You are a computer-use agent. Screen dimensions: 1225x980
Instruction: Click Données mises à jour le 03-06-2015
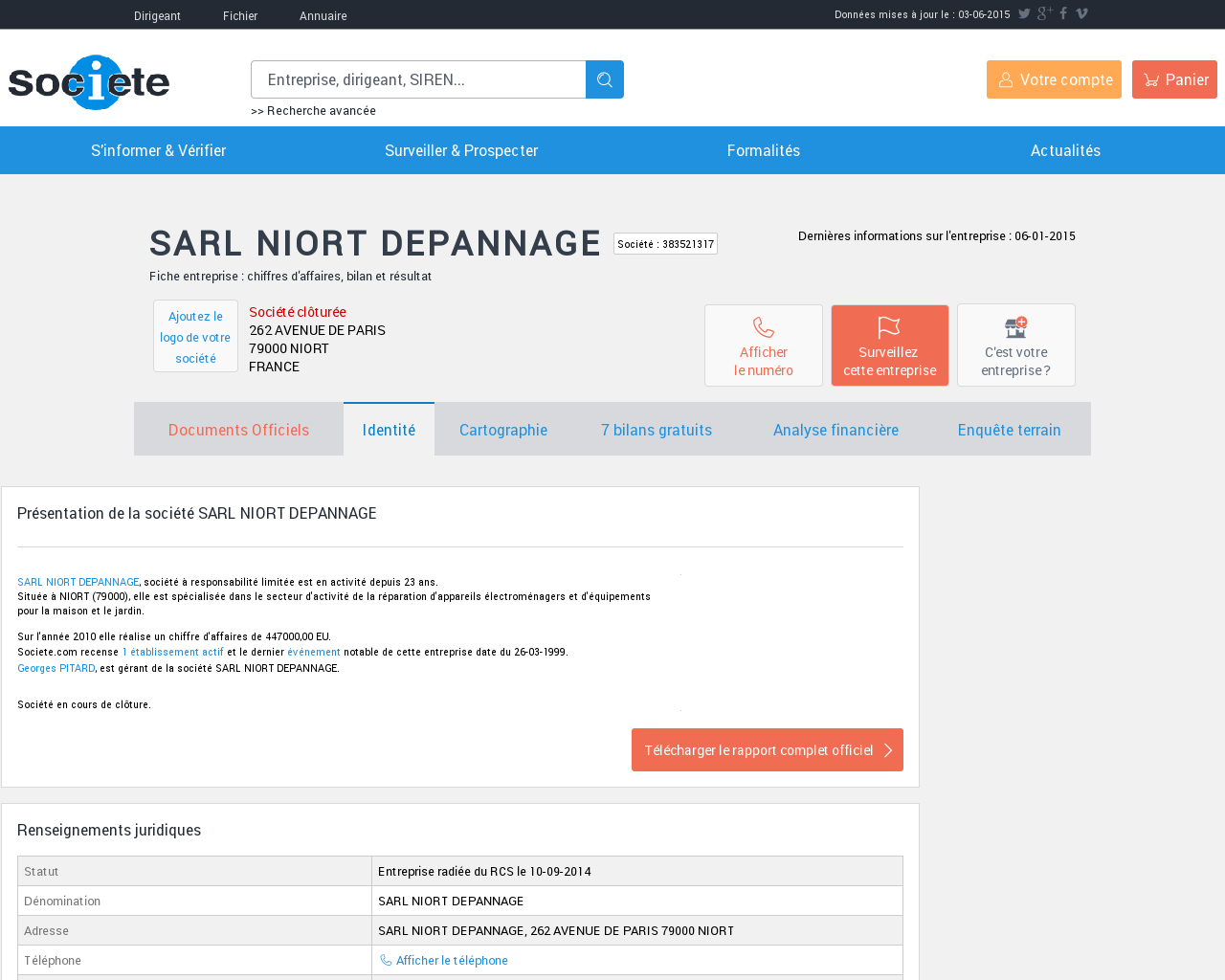click(x=922, y=14)
